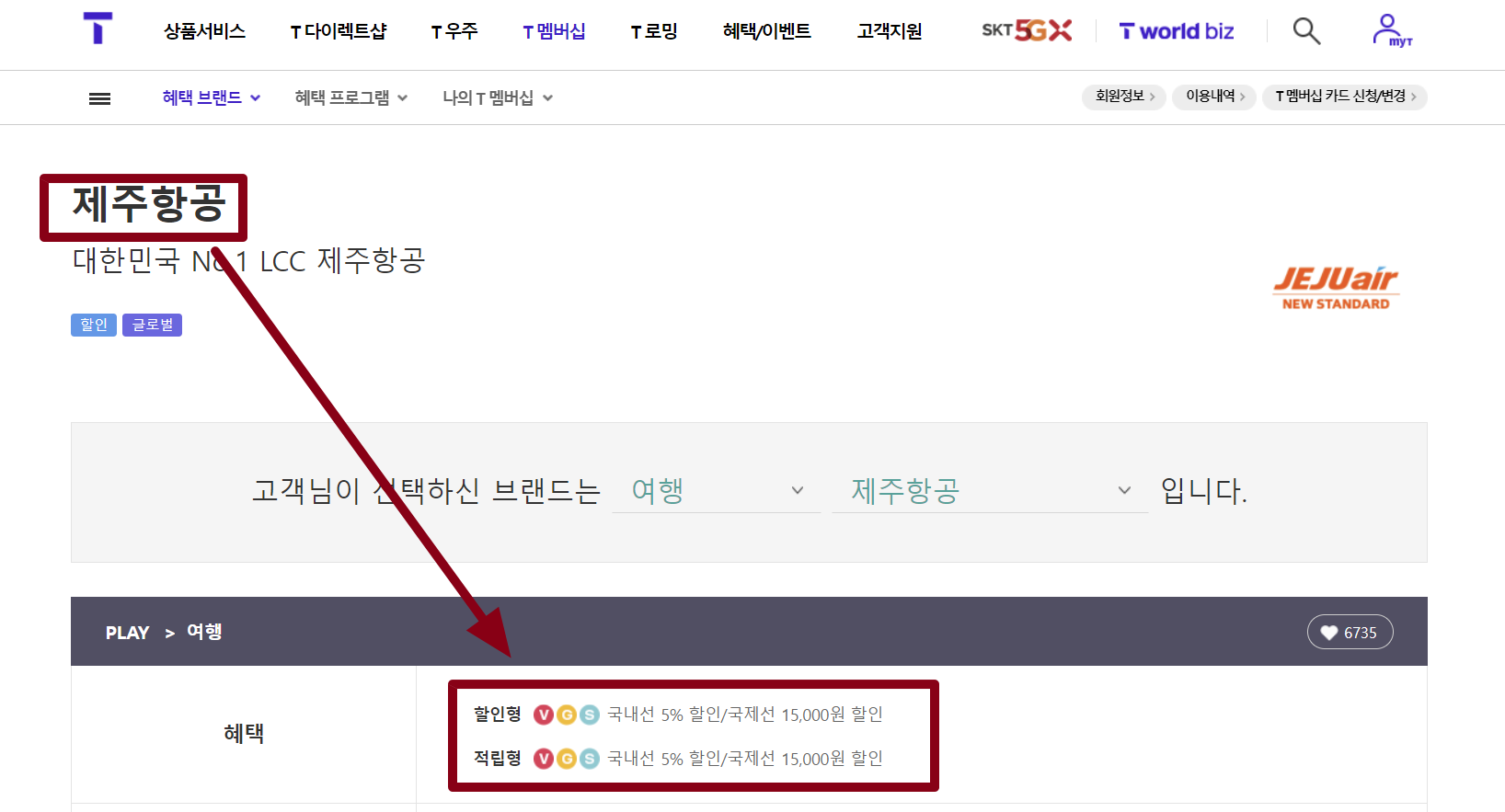Open the T 다이렉트샵 menu
Screen dimensions: 1505x812
point(339,31)
